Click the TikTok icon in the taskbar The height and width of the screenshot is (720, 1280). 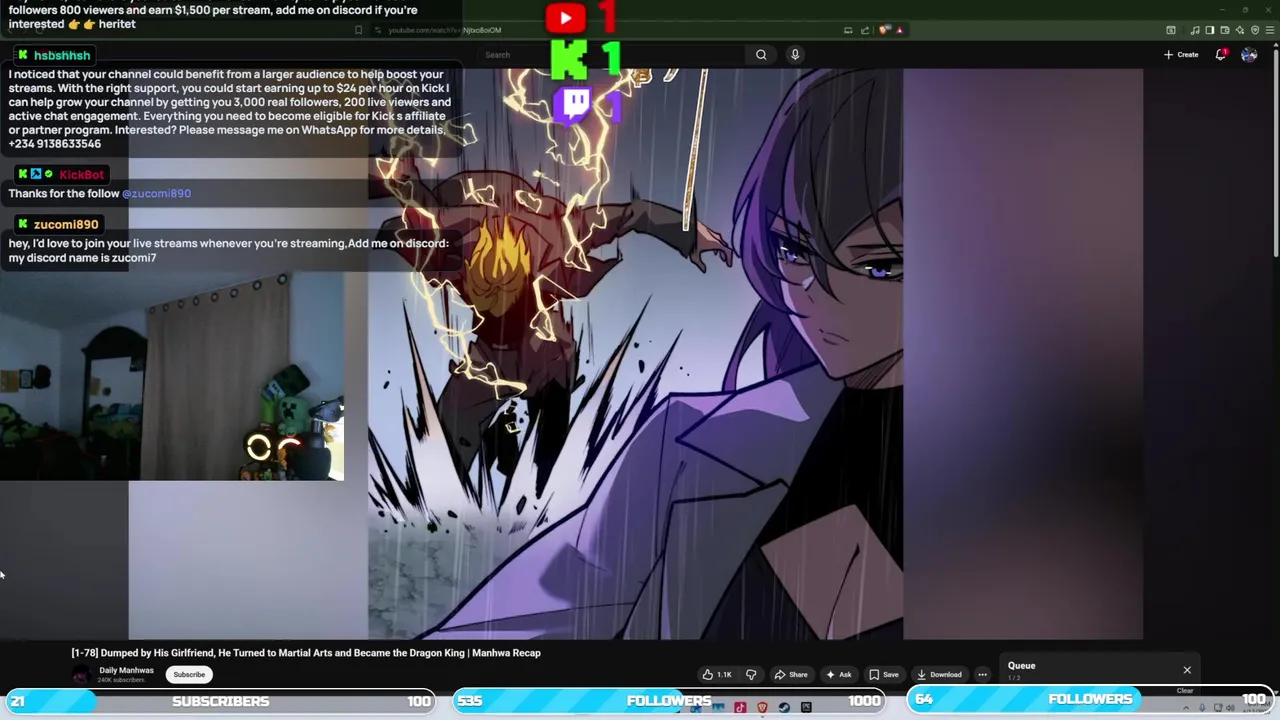click(x=740, y=708)
